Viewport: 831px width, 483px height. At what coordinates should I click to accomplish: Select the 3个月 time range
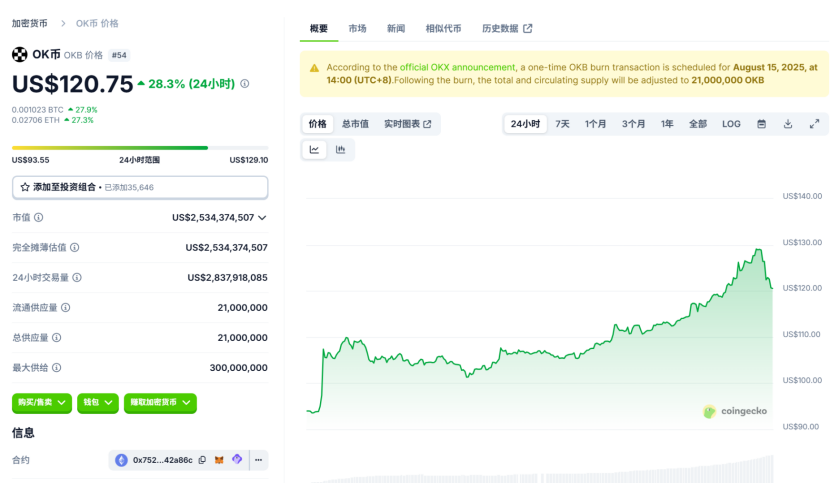pos(633,124)
